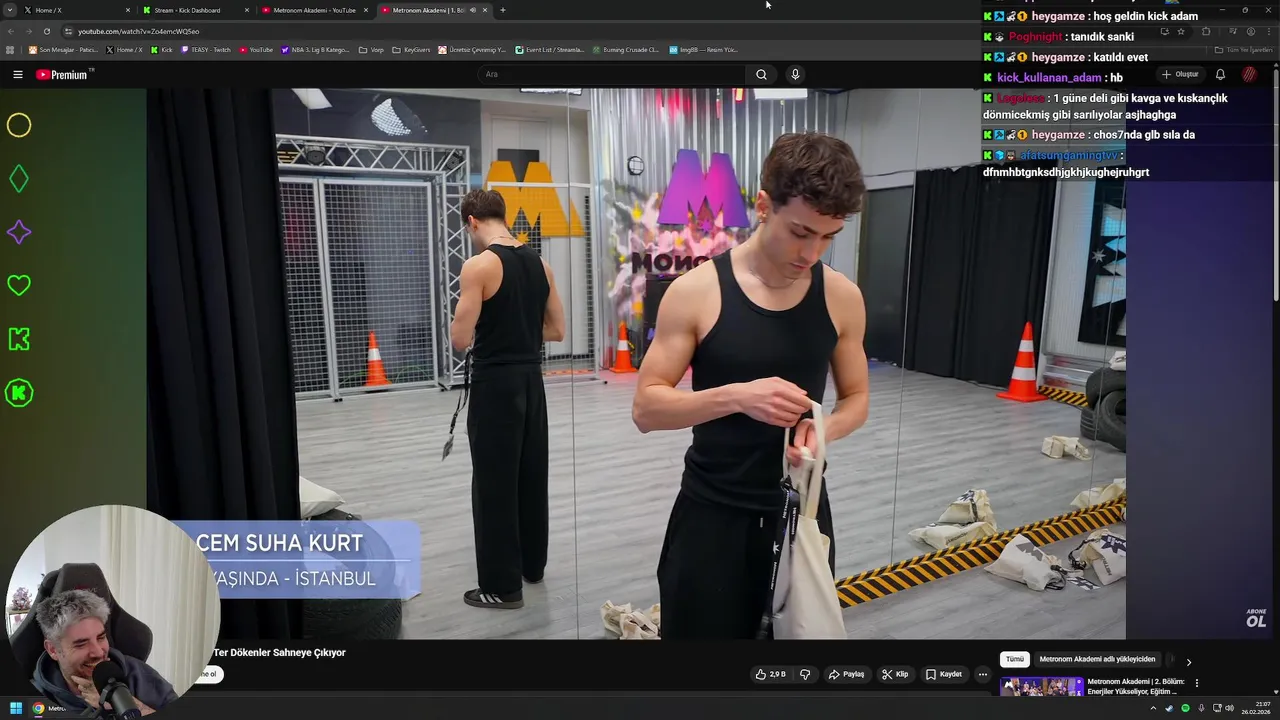Image resolution: width=1280 pixels, height=720 pixels.
Task: Open recommended video 'Metronom Akademi | 2. Bölüm' thumbnail
Action: pyautogui.click(x=1042, y=687)
